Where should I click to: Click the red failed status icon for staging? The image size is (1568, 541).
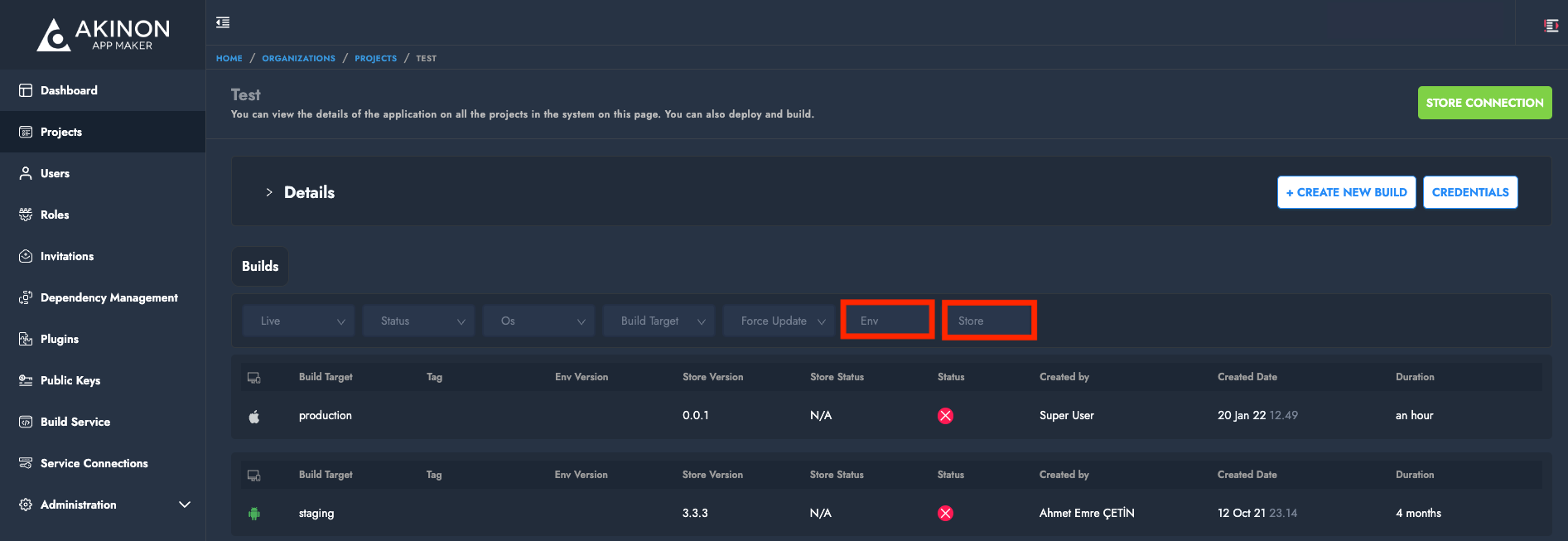pos(945,514)
